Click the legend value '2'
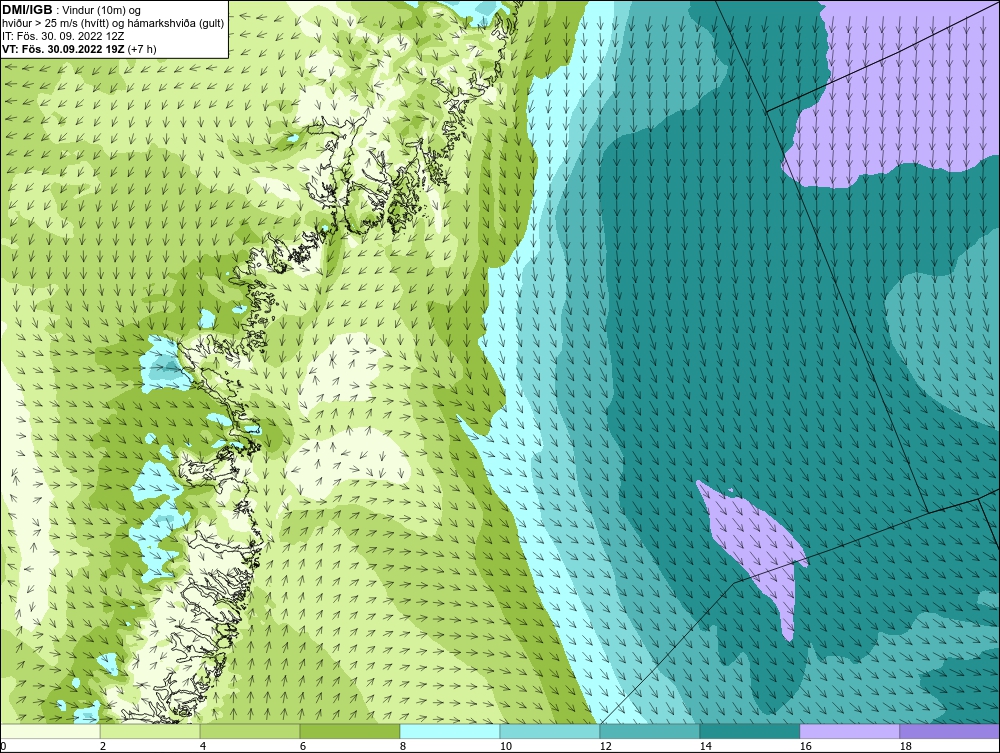 [103, 746]
